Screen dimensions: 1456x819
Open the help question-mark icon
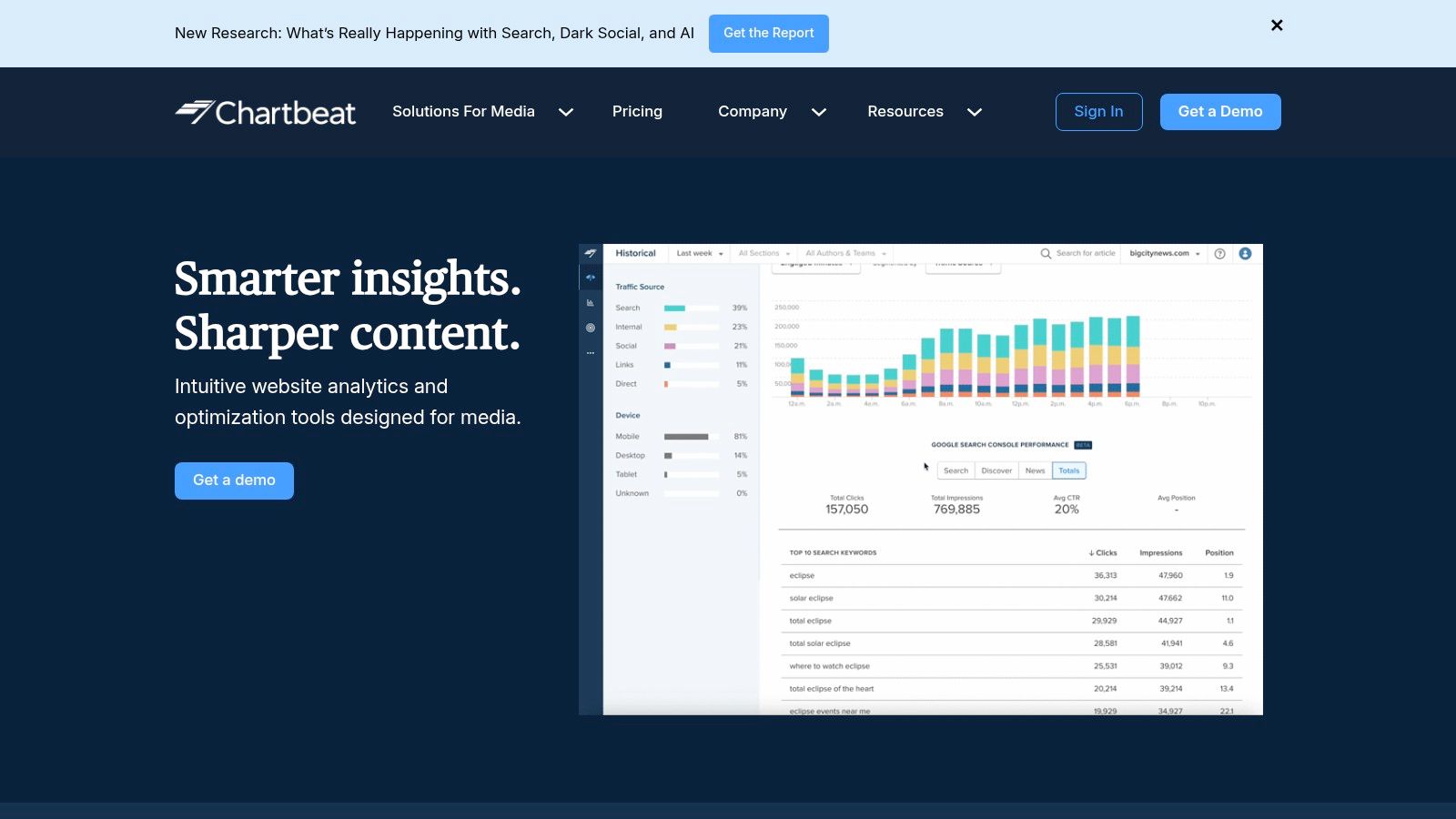coord(1221,254)
